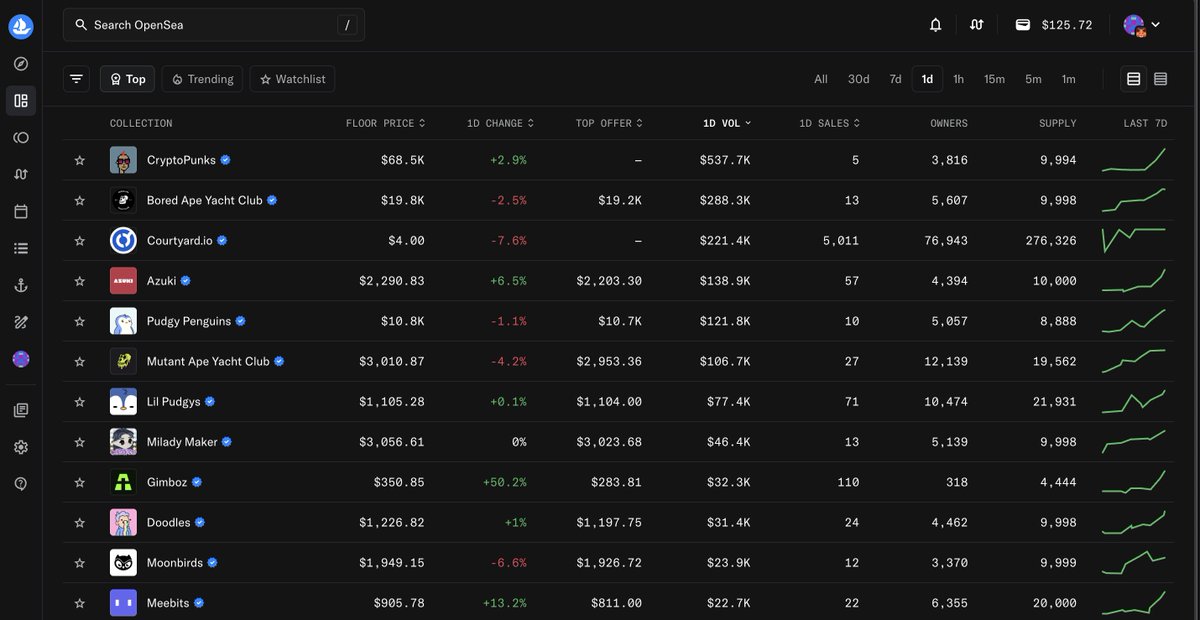Viewport: 1200px width, 620px height.
Task: Open the Tokens coin icon in sidebar
Action: coord(21,138)
